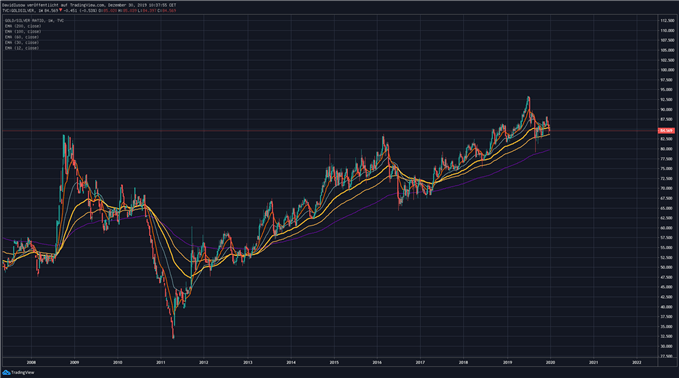
Task: Click the published-on TradingView.com header line
Action: 89,5
